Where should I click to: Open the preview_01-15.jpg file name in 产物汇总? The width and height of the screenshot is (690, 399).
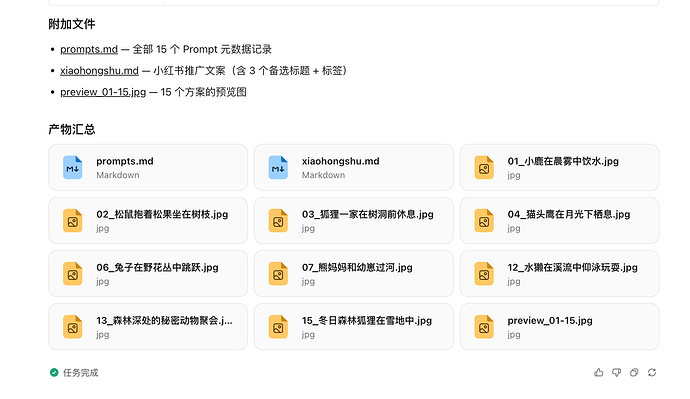click(550, 321)
